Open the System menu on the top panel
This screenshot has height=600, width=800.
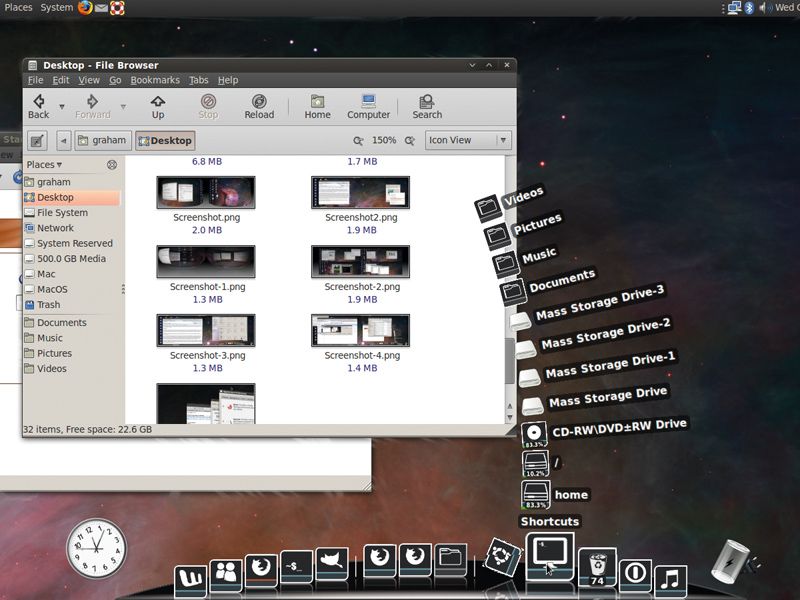57,7
